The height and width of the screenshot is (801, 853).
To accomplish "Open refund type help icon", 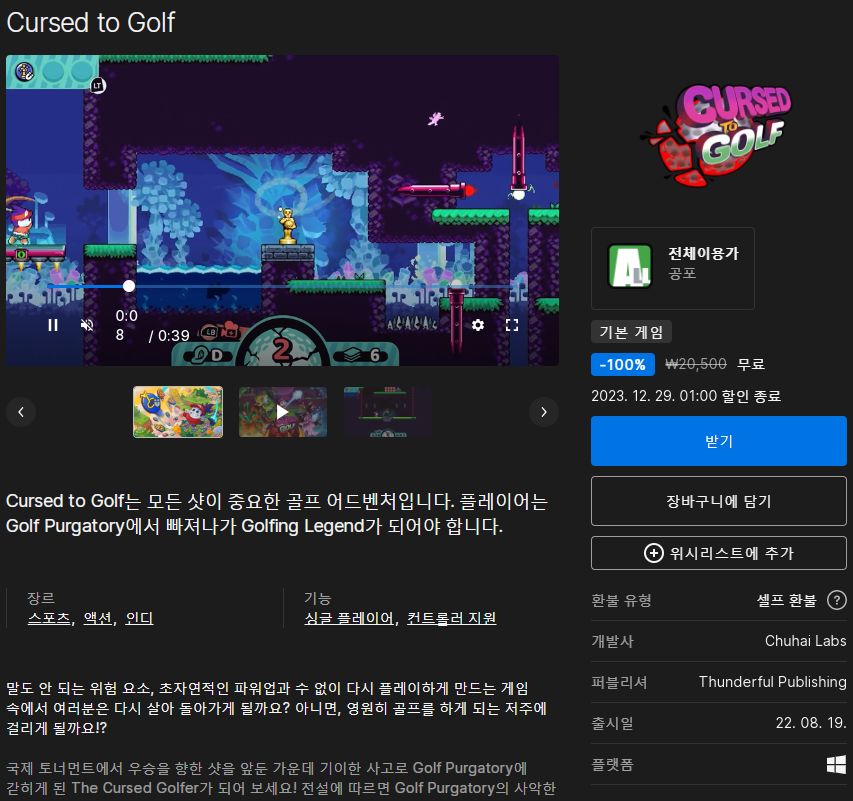I will [x=836, y=600].
